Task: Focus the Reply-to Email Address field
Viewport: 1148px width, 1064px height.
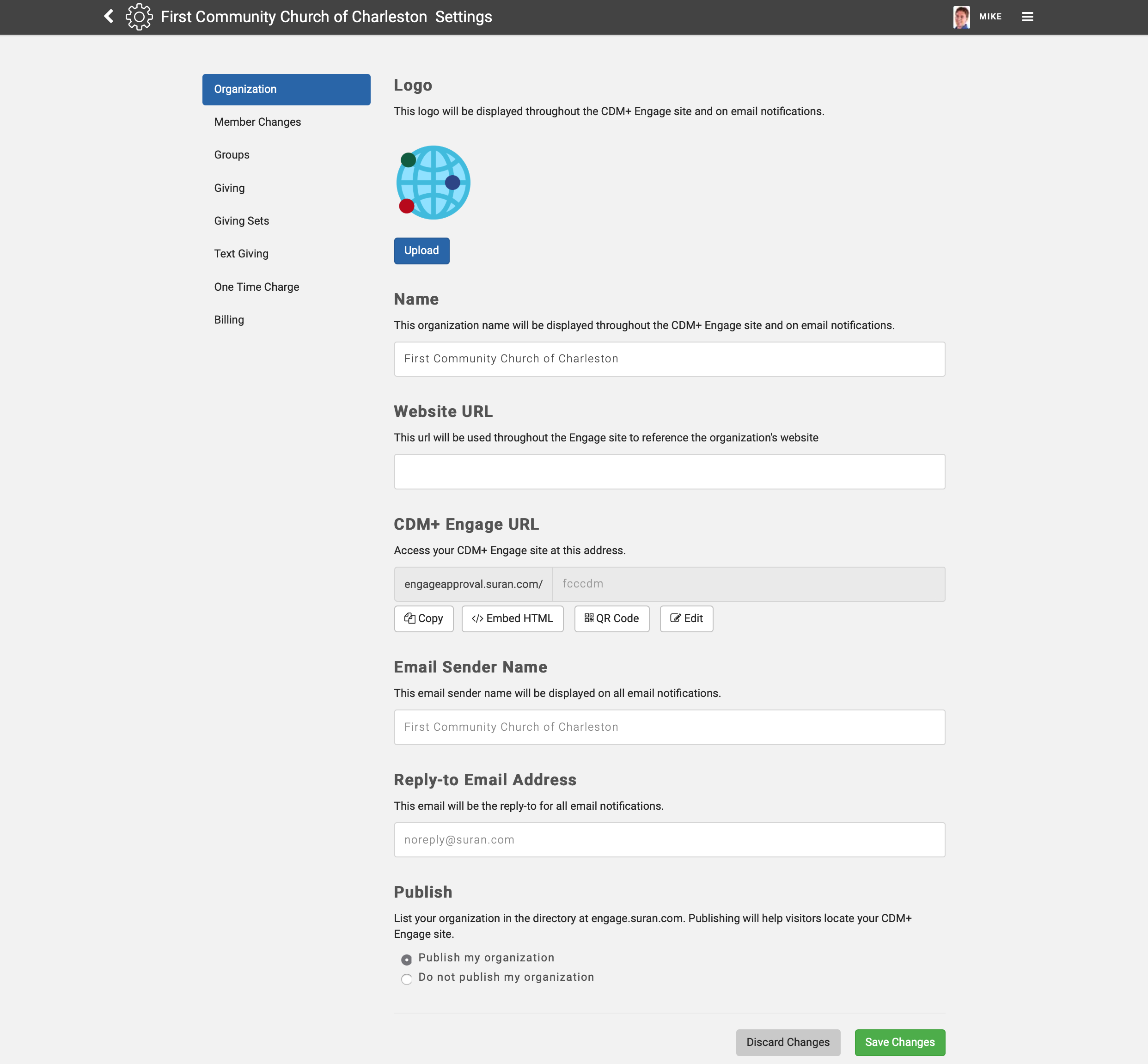Action: [x=669, y=839]
